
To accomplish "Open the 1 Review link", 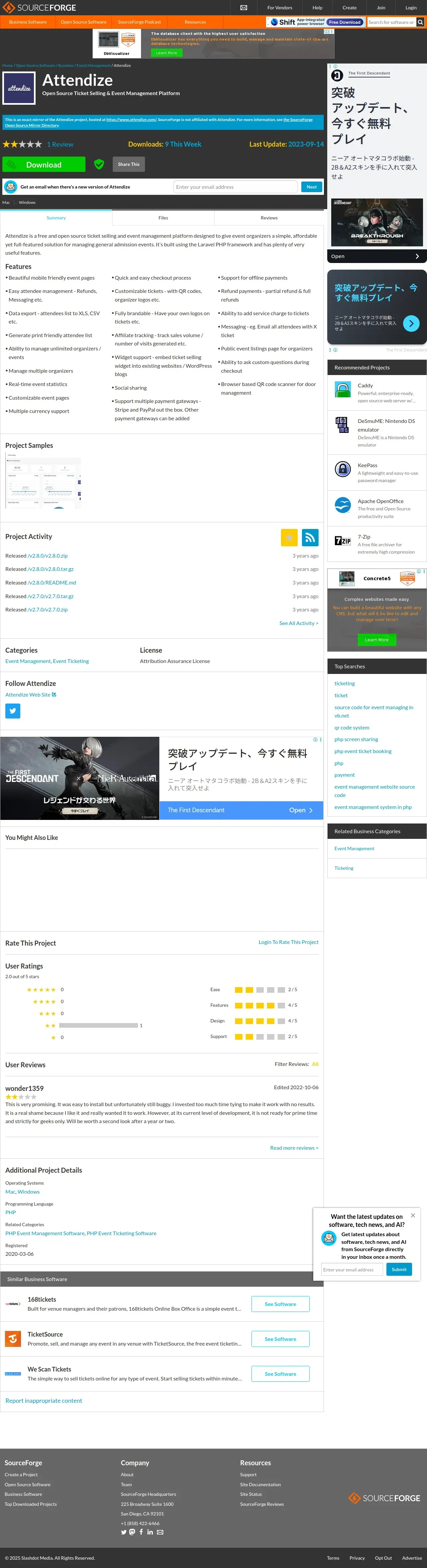I will pyautogui.click(x=60, y=144).
